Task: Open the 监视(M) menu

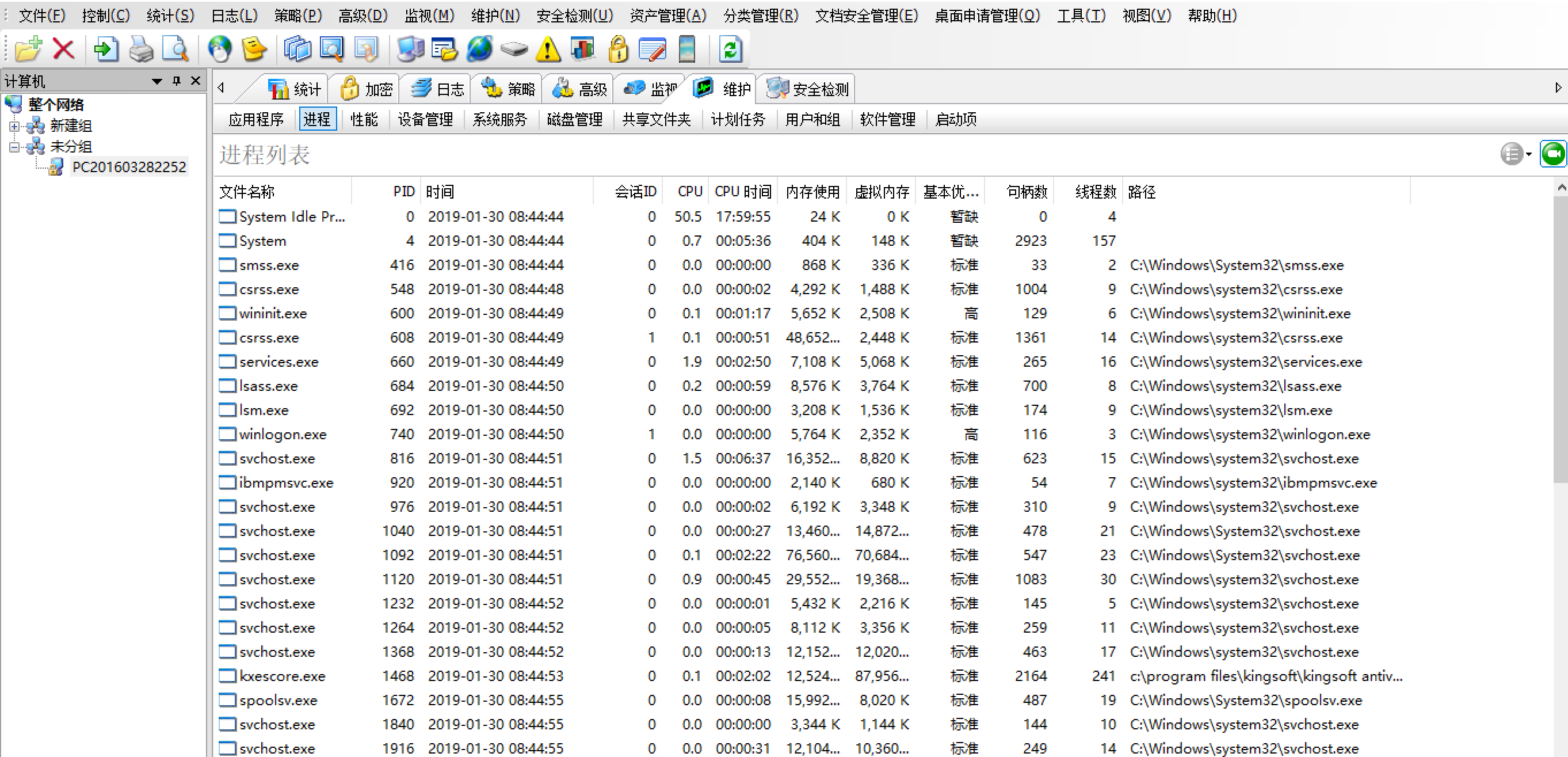Action: [x=430, y=15]
